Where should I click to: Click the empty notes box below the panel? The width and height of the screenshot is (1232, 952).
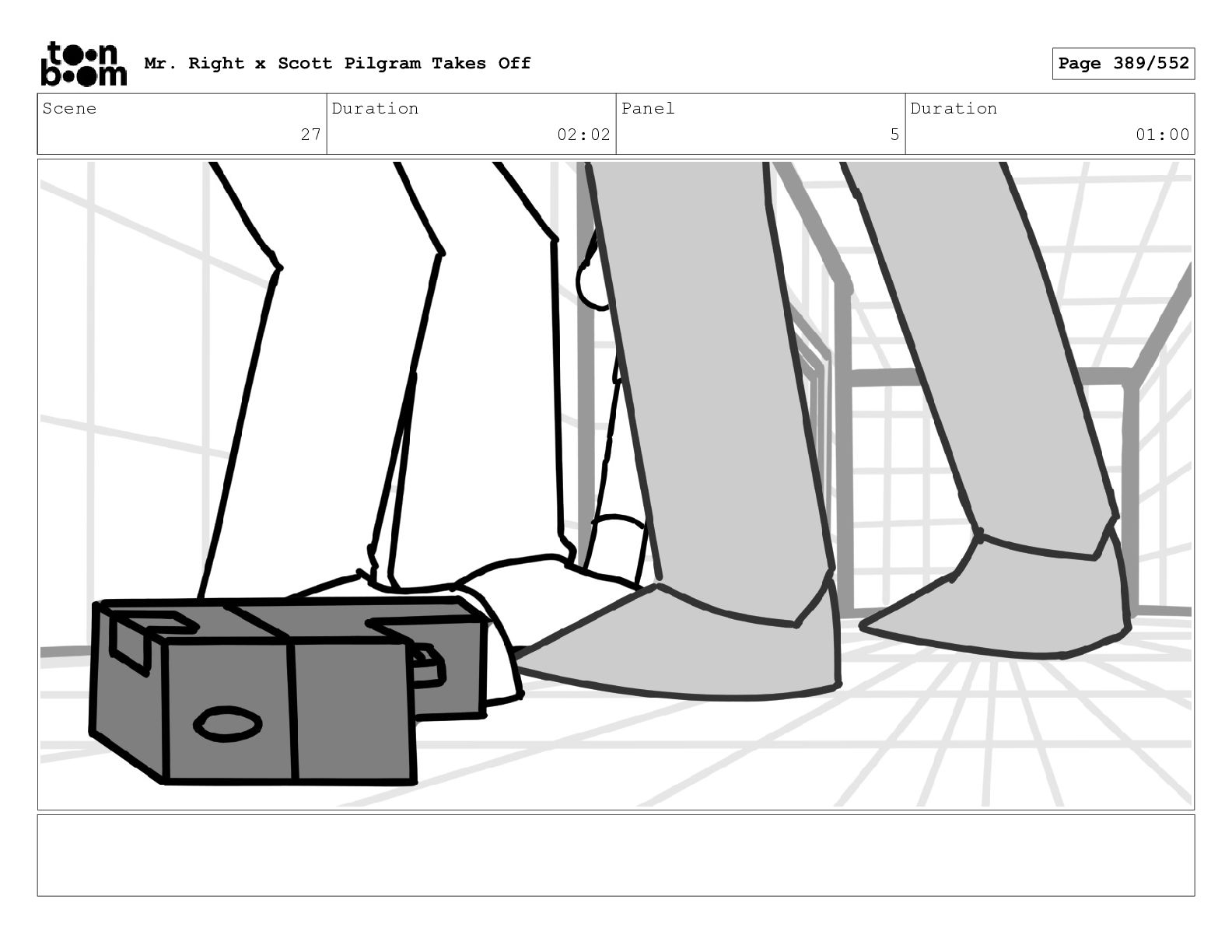tap(616, 855)
